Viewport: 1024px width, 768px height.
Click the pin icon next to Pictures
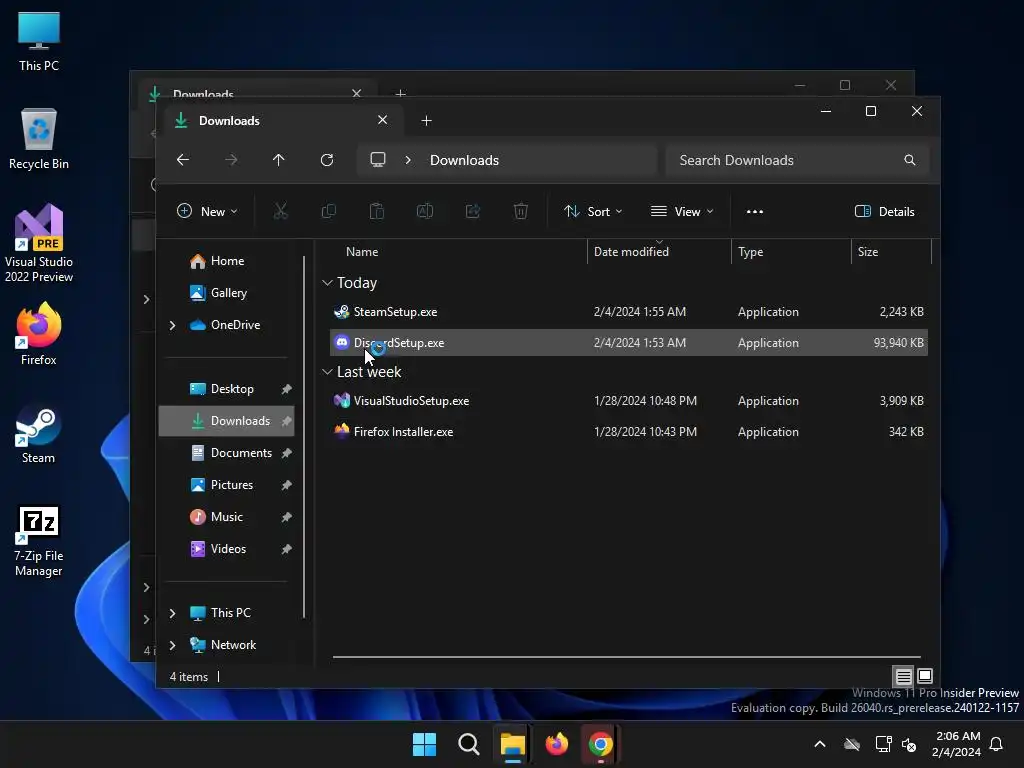tap(286, 485)
